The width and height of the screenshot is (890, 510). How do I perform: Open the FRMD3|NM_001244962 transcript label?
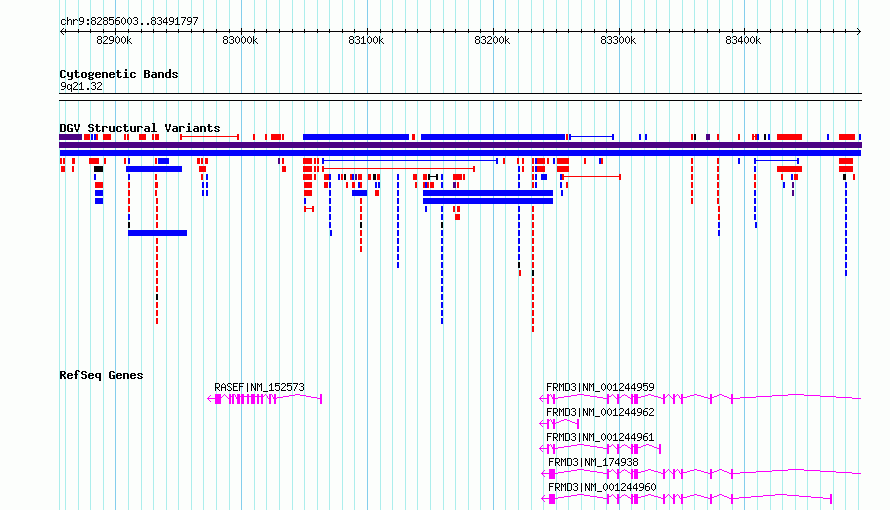pos(600,412)
